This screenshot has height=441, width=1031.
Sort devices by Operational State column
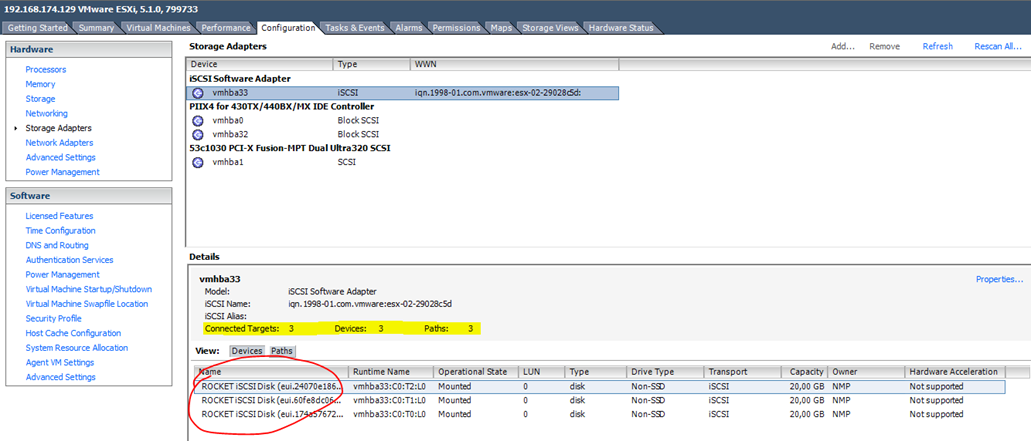pos(476,371)
